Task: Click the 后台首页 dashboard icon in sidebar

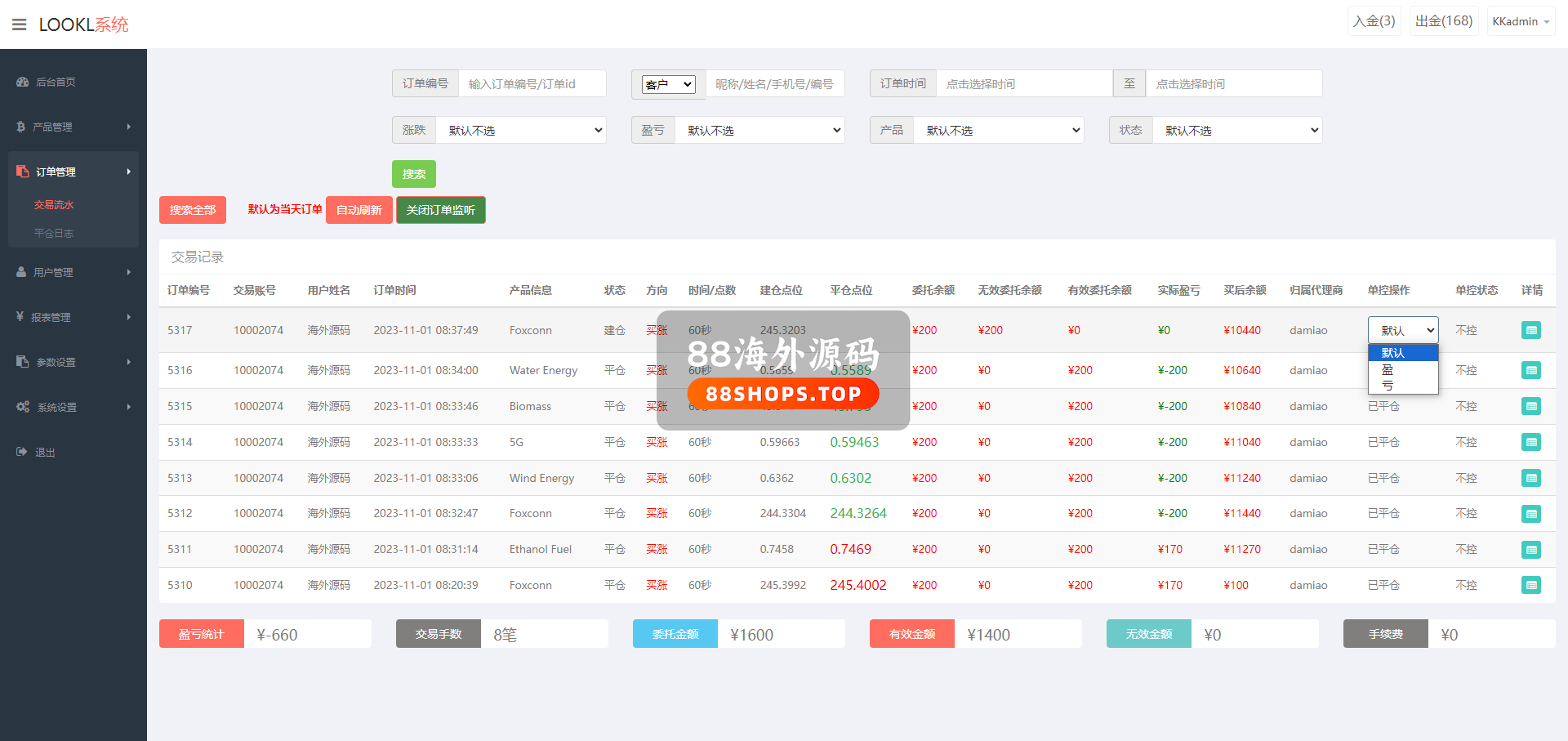Action: pos(22,82)
